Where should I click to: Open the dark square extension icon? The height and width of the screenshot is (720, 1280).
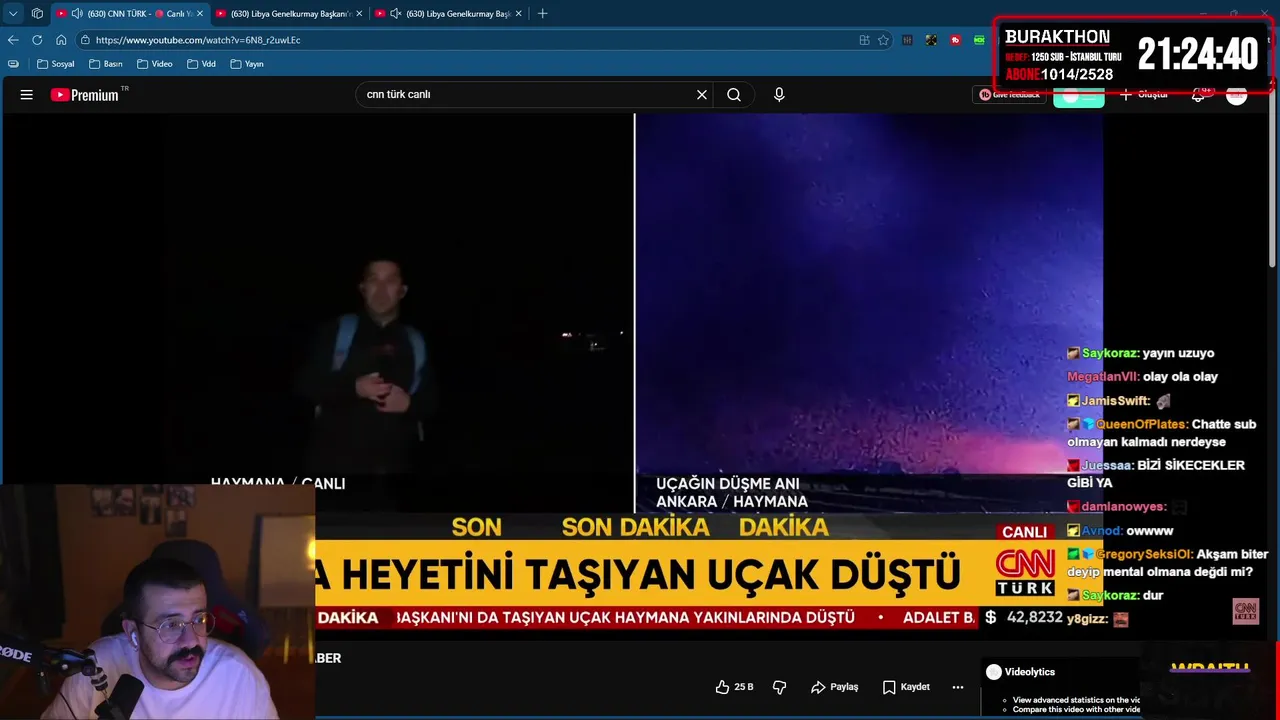click(931, 40)
